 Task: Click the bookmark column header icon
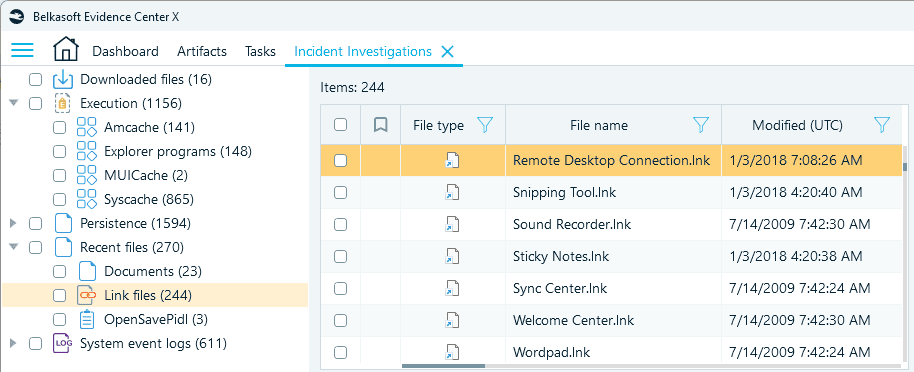click(x=381, y=125)
